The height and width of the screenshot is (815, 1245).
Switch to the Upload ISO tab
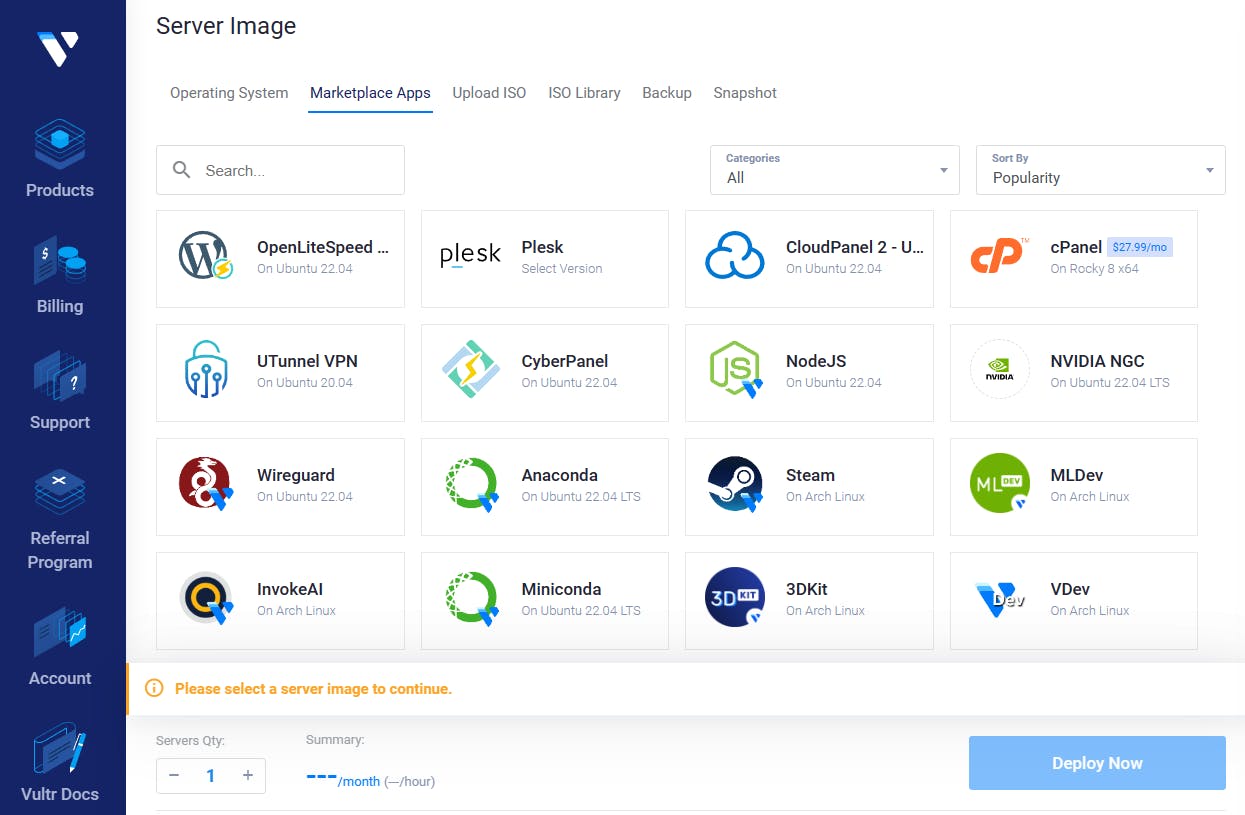pyautogui.click(x=489, y=93)
